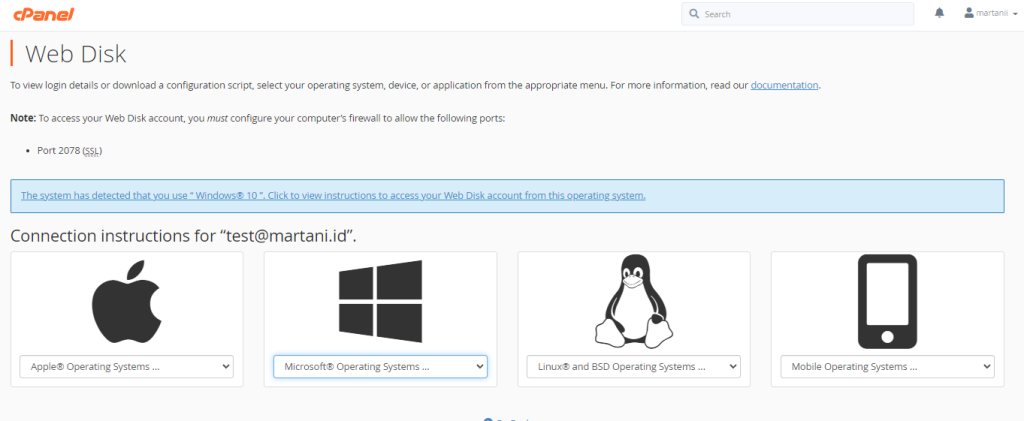Viewport: 1024px width, 421px height.
Task: Open notifications bell icon
Action: (939, 12)
